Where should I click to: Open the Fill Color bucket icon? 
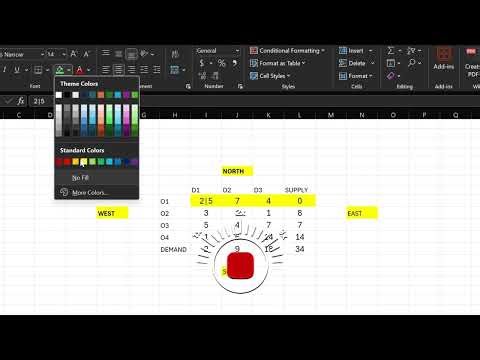60,70
